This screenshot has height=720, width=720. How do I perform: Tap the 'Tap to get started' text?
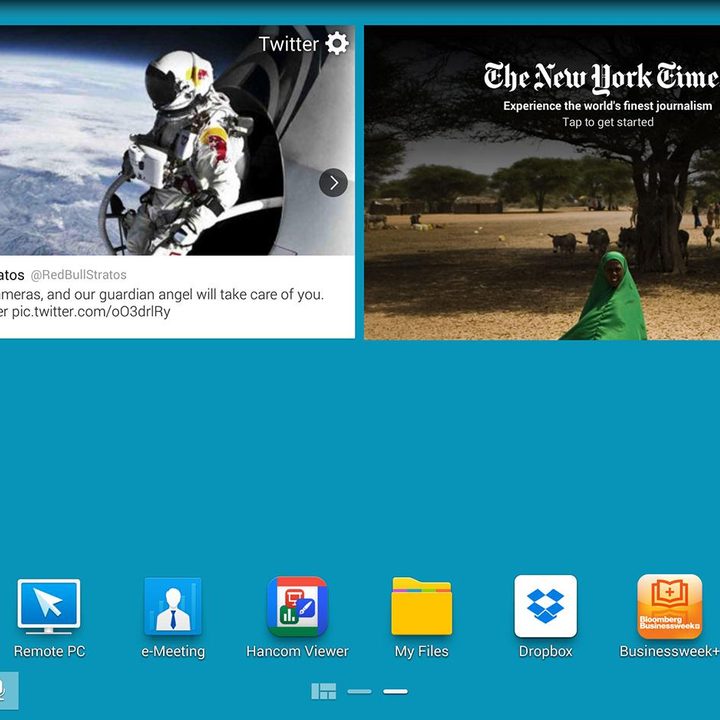click(608, 122)
